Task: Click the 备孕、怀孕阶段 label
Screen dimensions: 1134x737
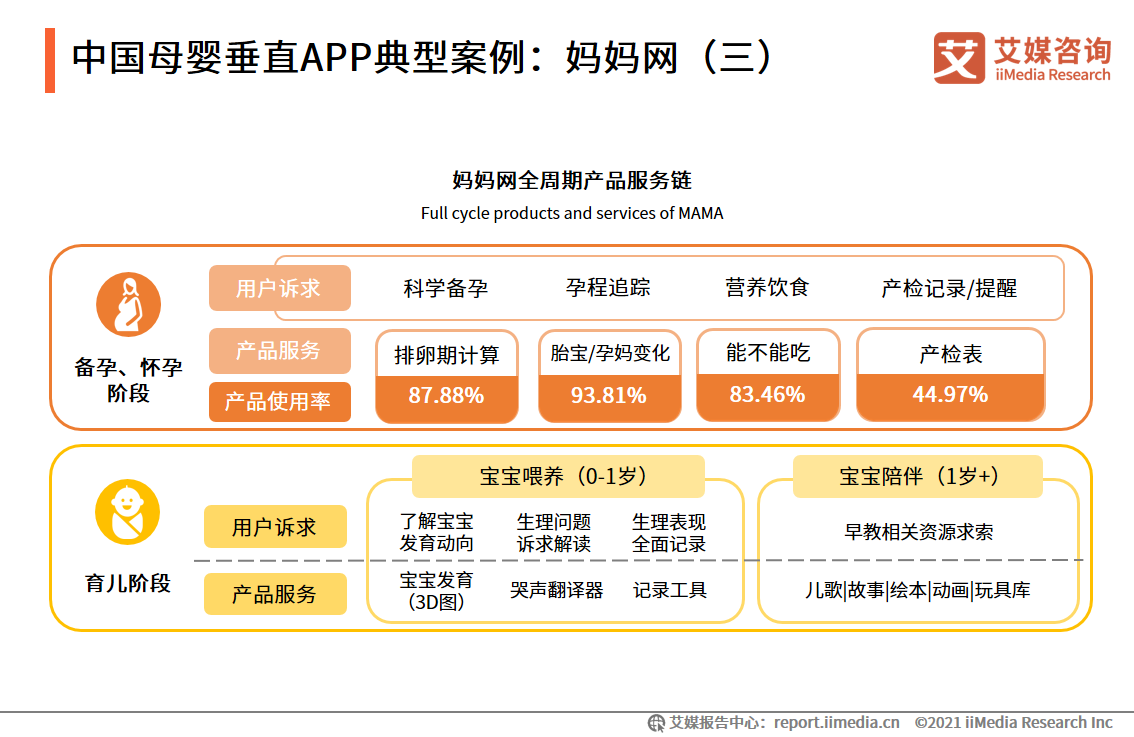Action: tap(128, 380)
